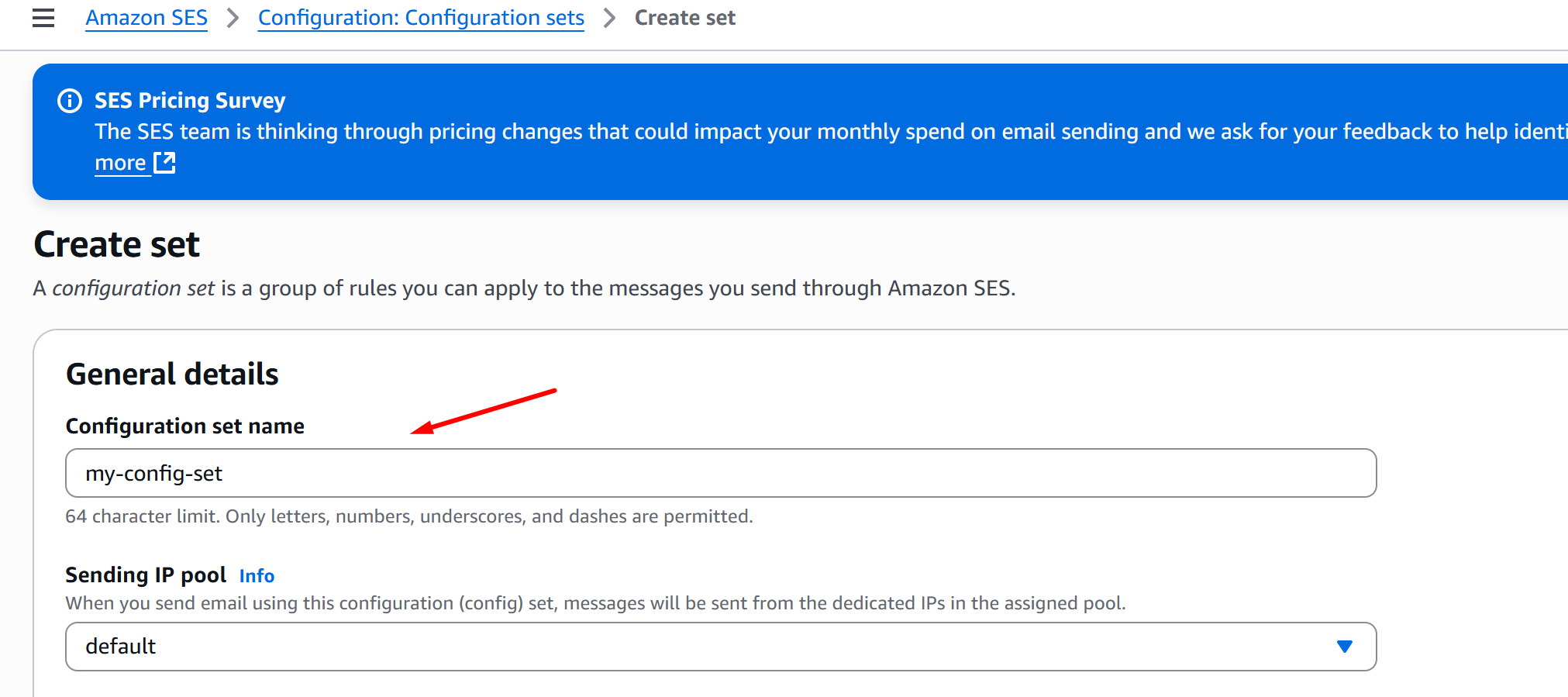Click the 'Configuration set name' label
The width and height of the screenshot is (1568, 697).
[185, 426]
